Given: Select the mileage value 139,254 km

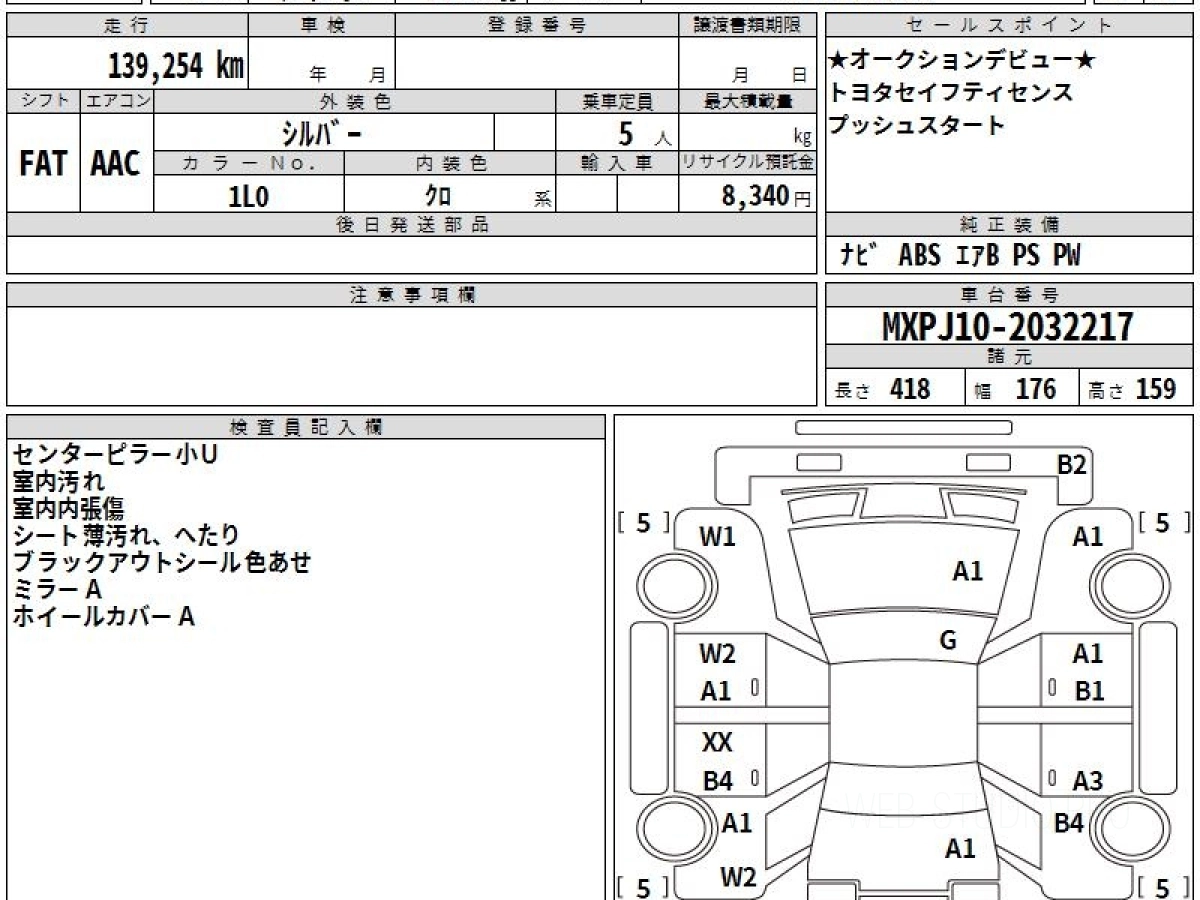Looking at the screenshot, I should coord(175,66).
